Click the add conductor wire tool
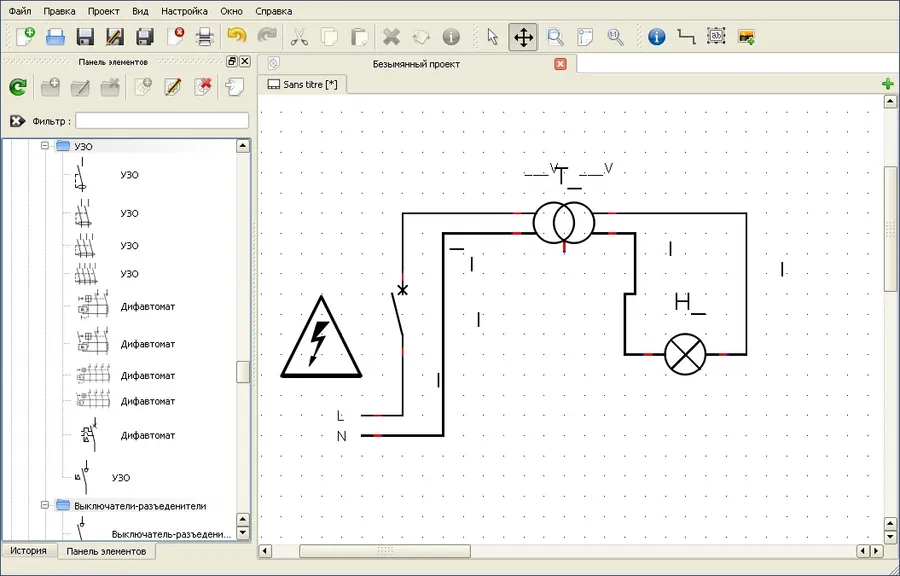This screenshot has width=900, height=576. click(x=686, y=37)
